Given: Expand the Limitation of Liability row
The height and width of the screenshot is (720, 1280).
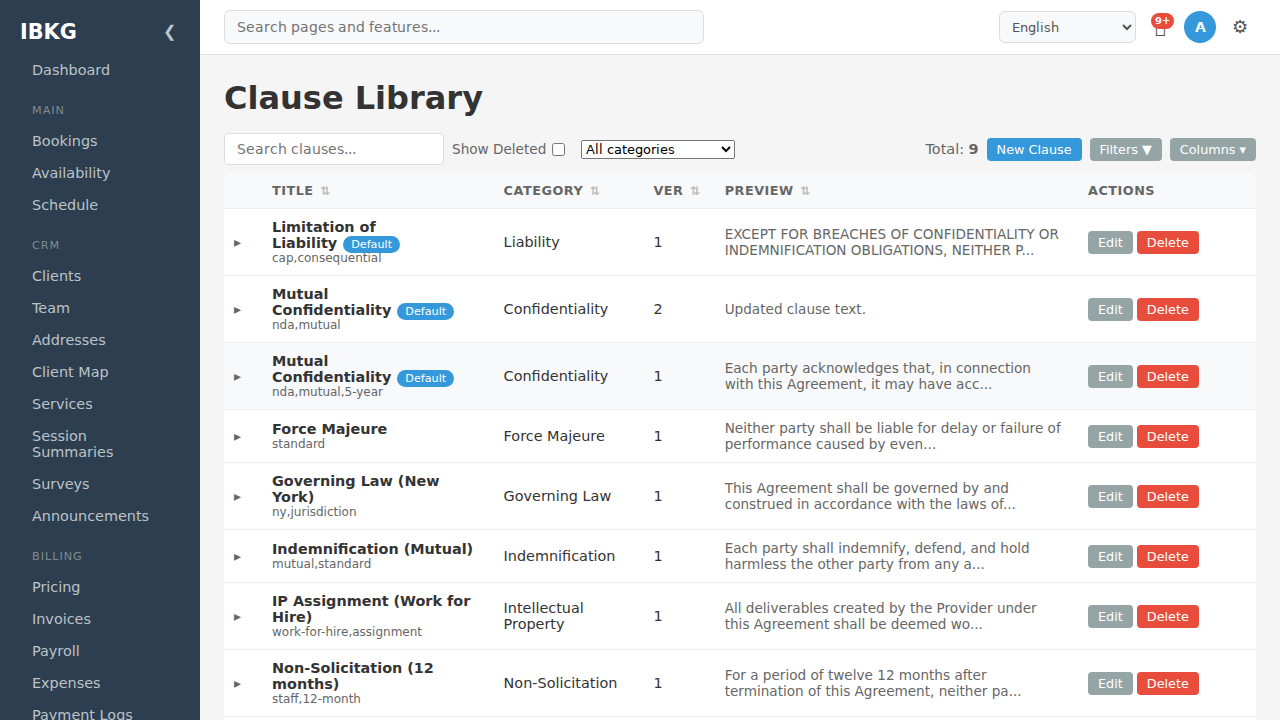Looking at the screenshot, I should [238, 243].
